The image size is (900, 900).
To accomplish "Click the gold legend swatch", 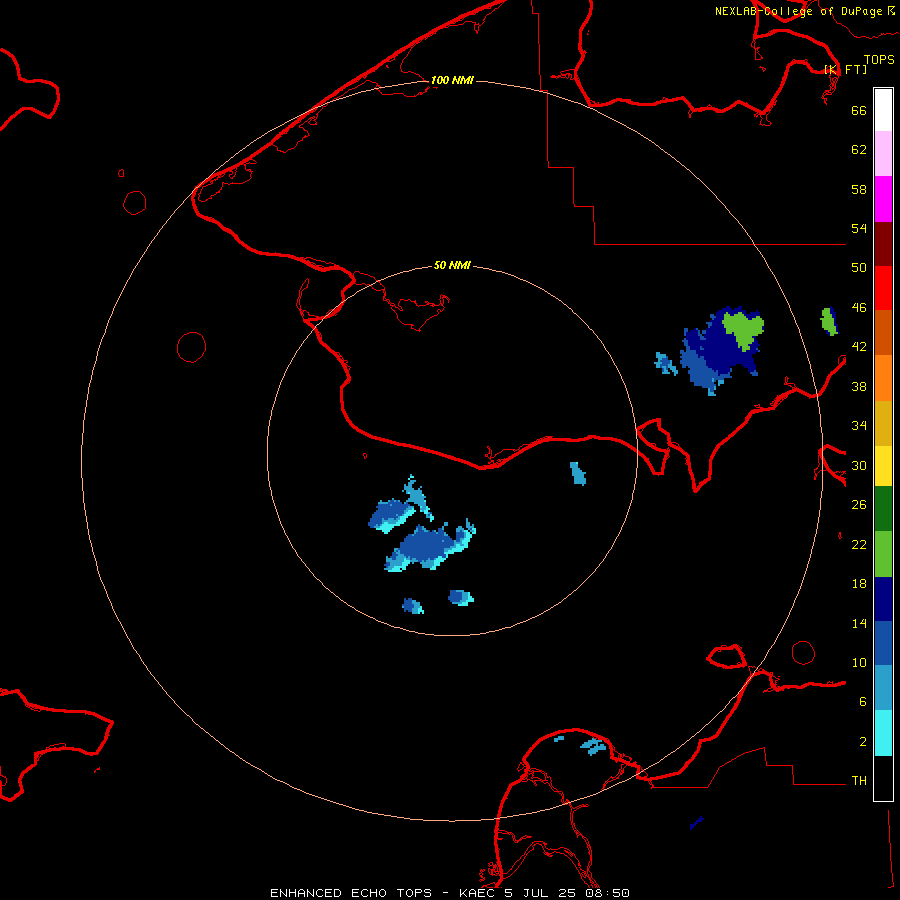I will (x=883, y=423).
